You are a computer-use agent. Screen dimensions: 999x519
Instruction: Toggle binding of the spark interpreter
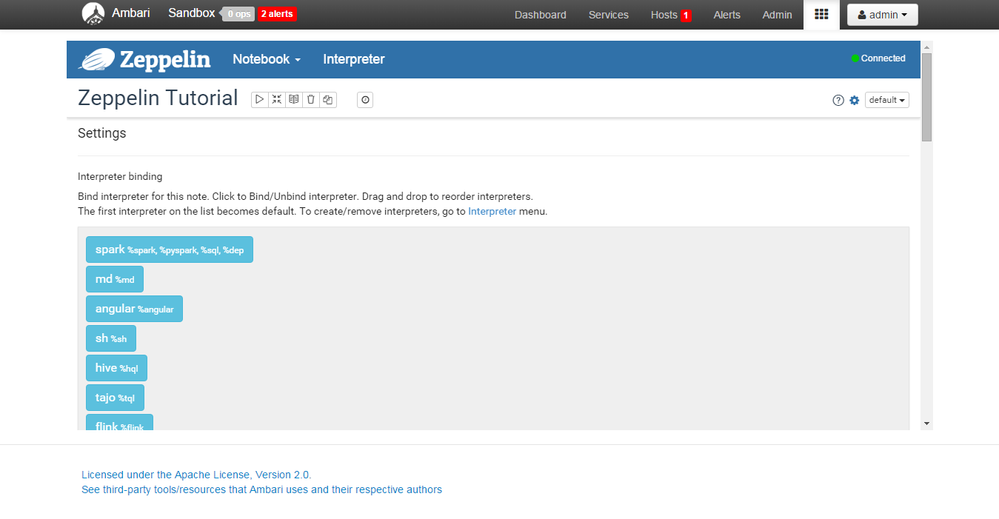coord(169,250)
